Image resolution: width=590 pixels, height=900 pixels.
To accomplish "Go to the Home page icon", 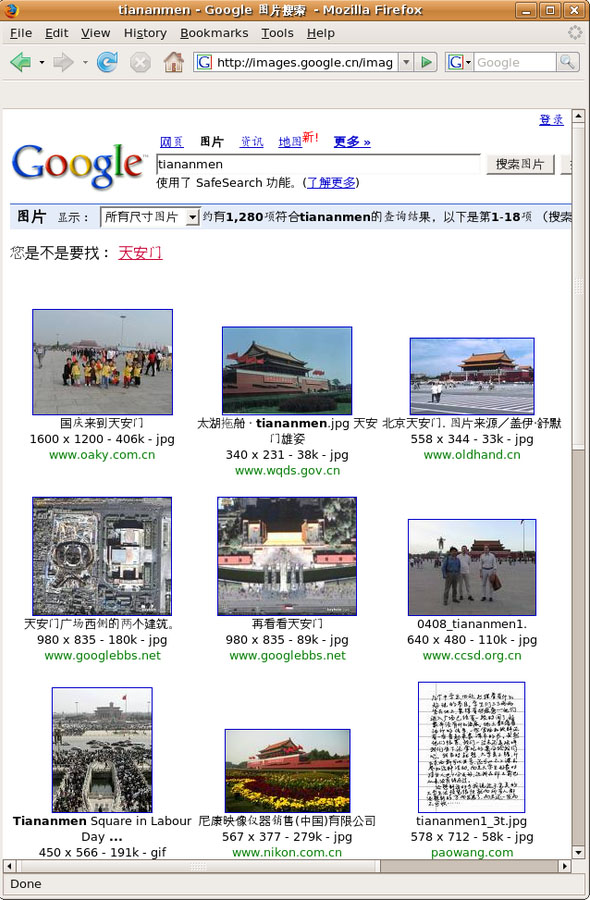I will 174,62.
